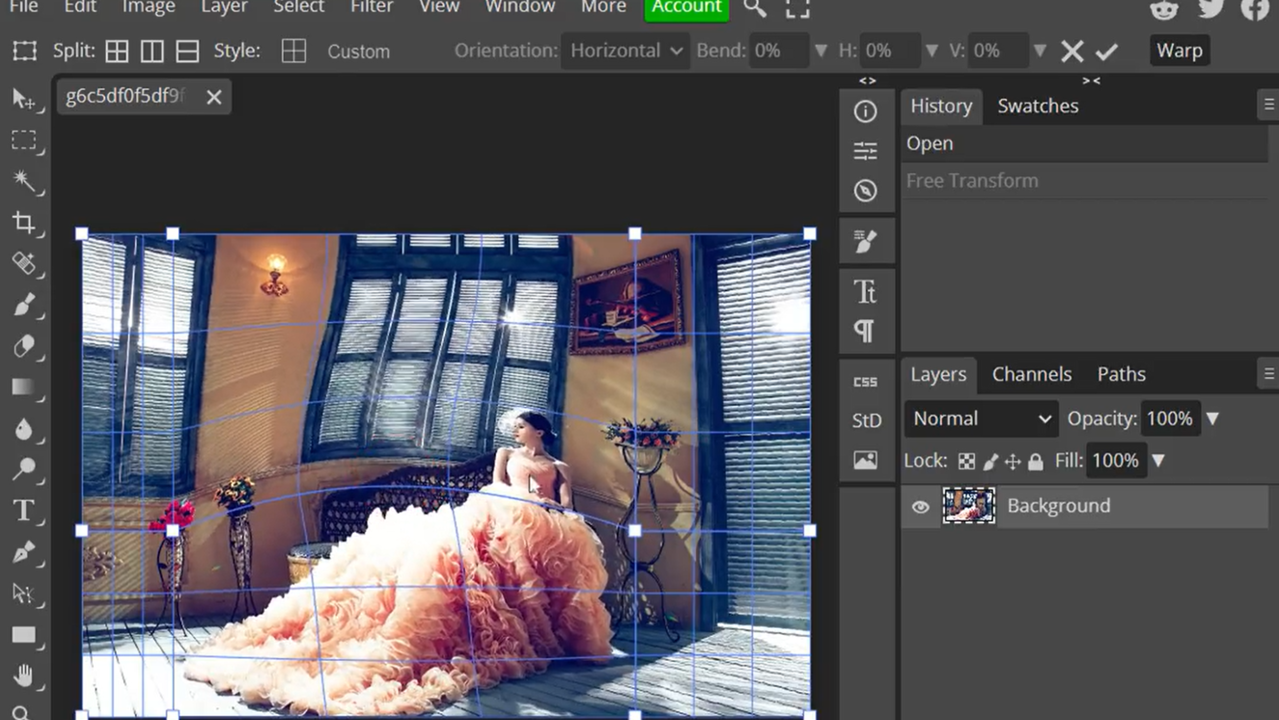Select the Eraser tool

[24, 346]
